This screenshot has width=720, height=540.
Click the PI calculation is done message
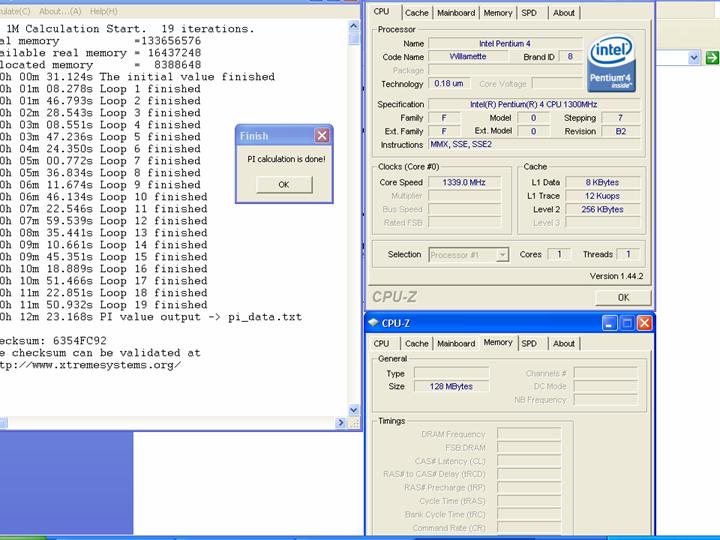tap(286, 159)
